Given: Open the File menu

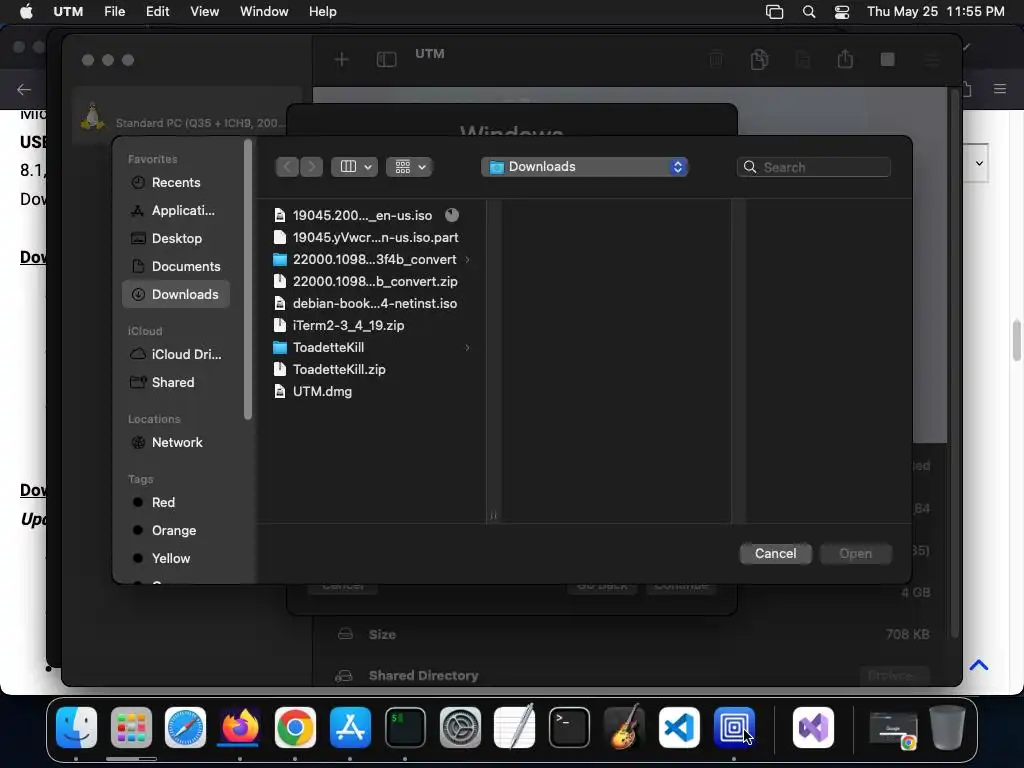Looking at the screenshot, I should (x=114, y=12).
